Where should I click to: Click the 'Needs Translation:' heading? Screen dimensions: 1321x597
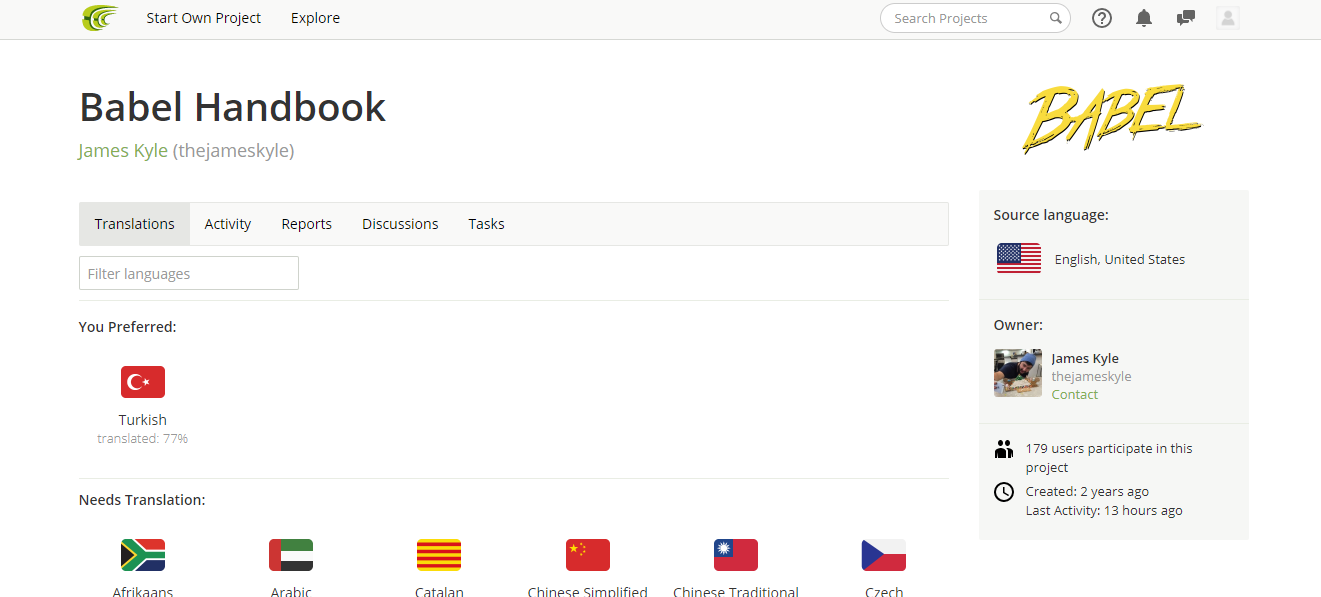(x=142, y=500)
